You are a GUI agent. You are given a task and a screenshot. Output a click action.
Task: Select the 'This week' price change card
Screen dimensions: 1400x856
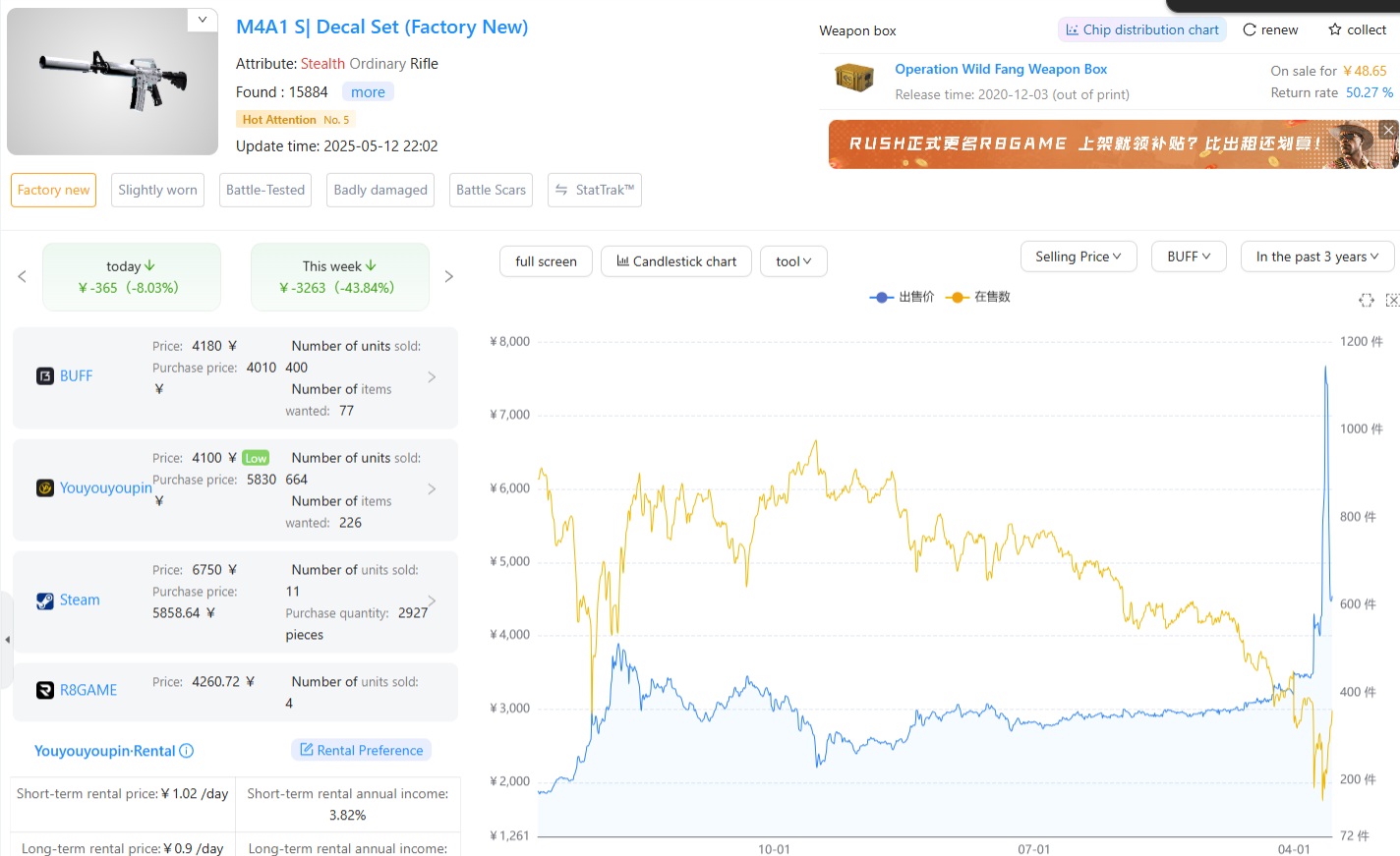point(339,277)
